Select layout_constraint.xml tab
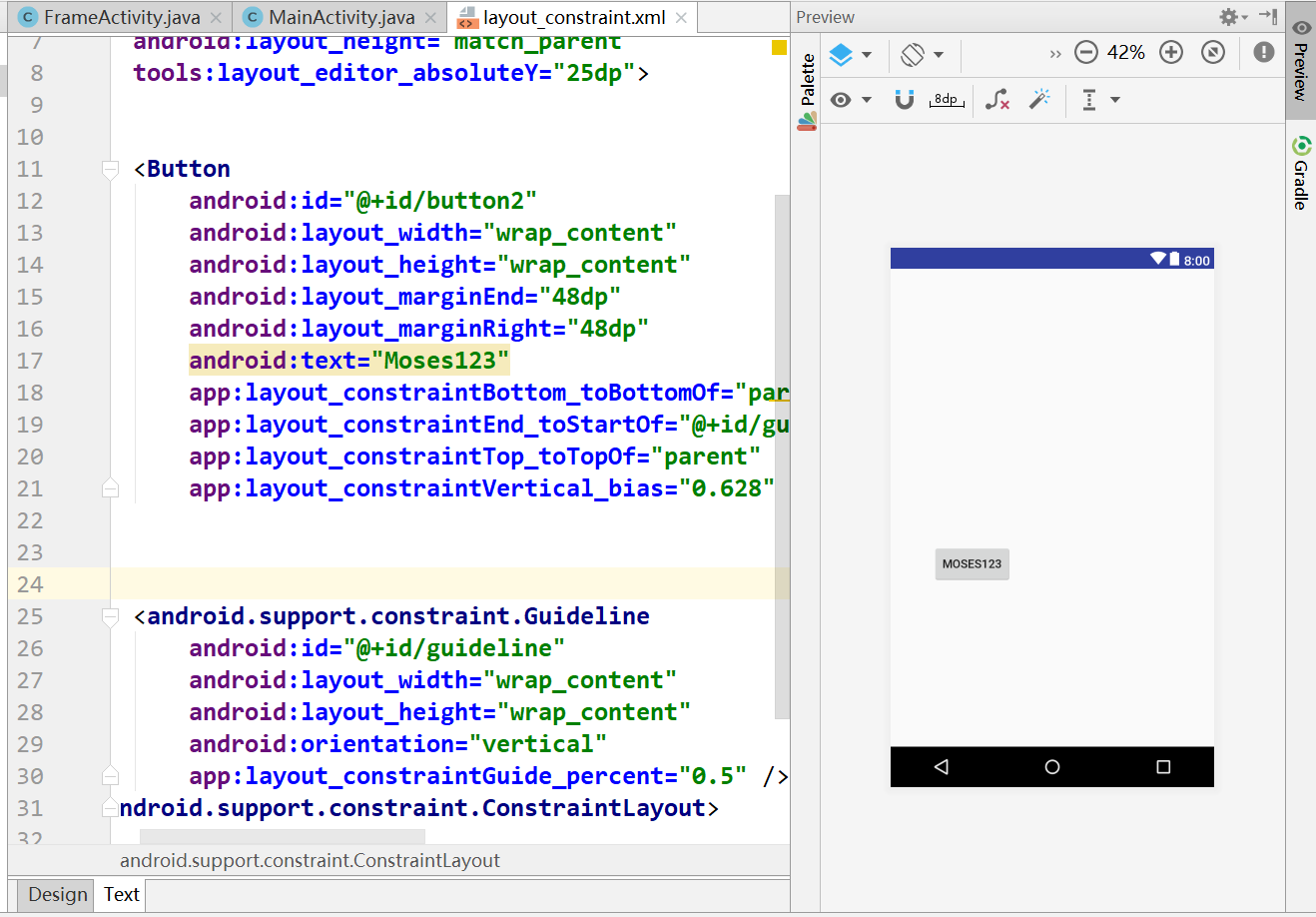1316x917 pixels. [x=574, y=17]
